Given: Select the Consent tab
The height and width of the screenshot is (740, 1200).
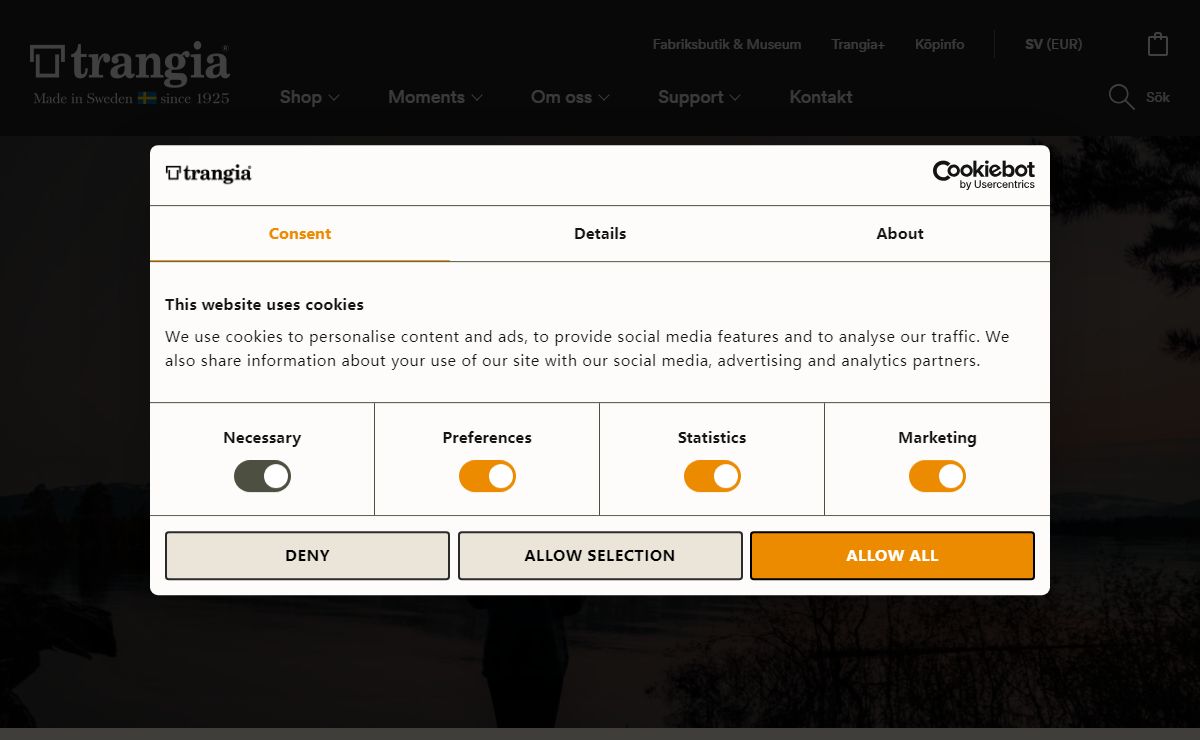Looking at the screenshot, I should coord(300,234).
